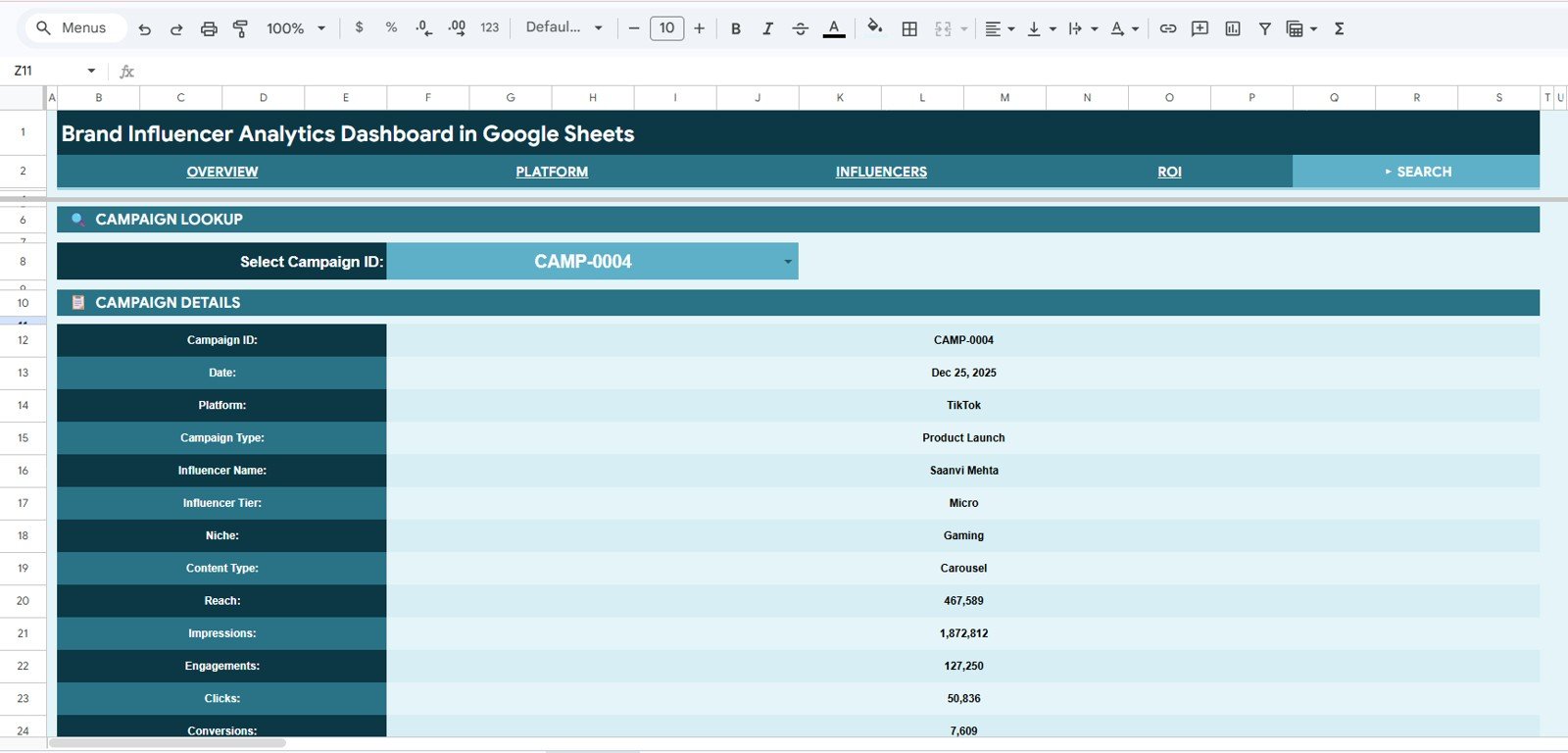Select the Paint format icon
Image resolution: width=1568 pixels, height=753 pixels.
click(x=240, y=29)
